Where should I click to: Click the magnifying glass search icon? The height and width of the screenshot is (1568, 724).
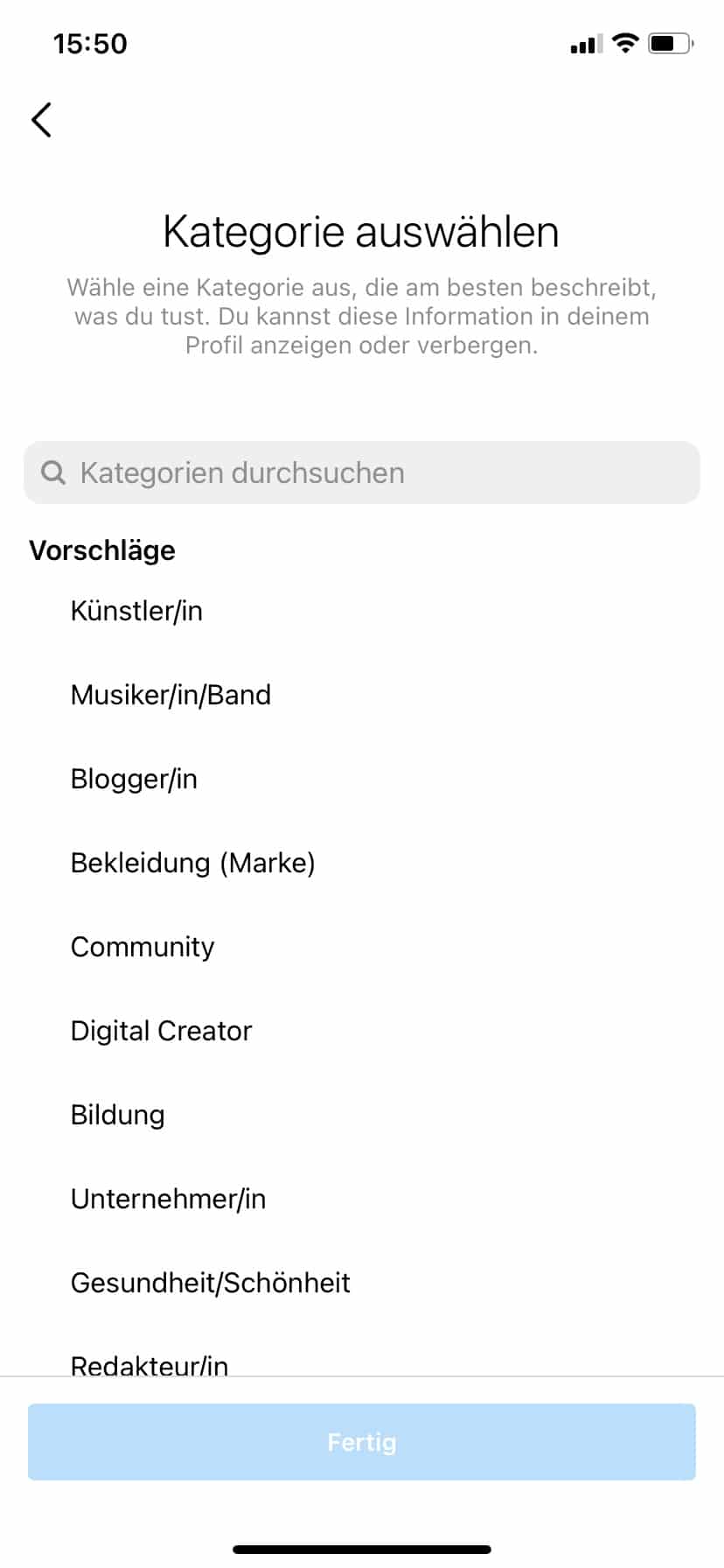click(x=53, y=472)
